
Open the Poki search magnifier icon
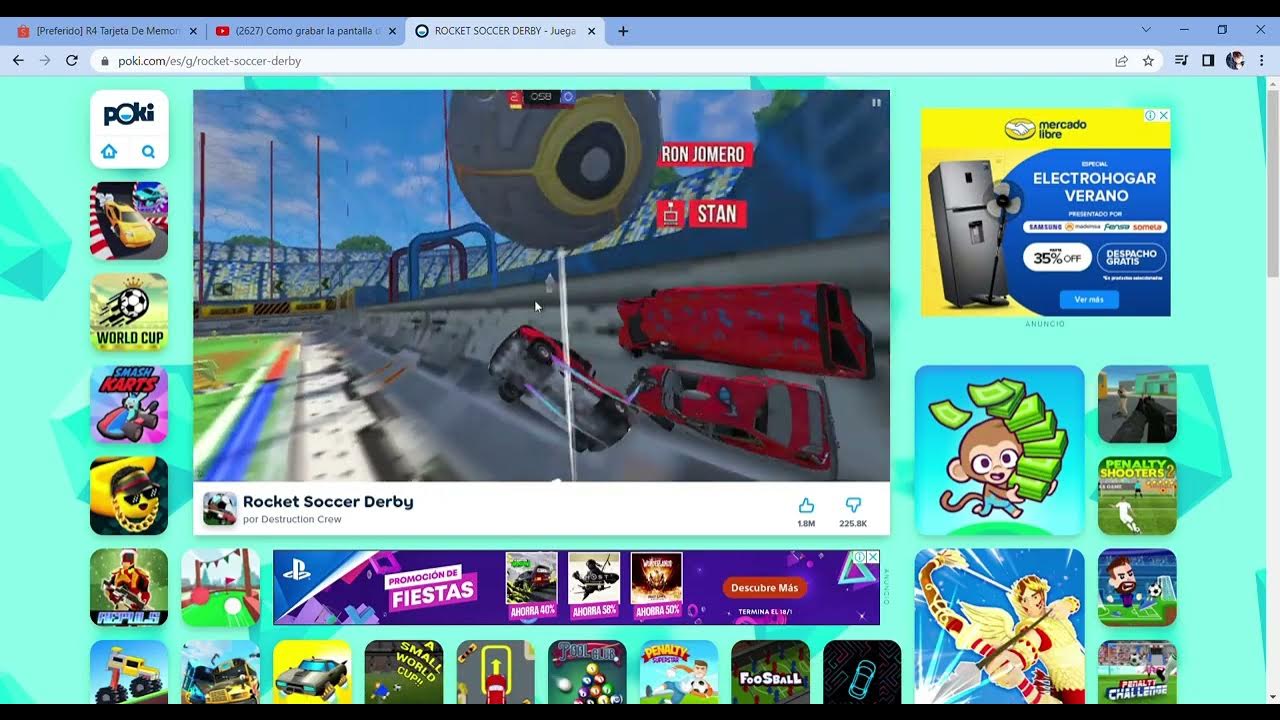tap(148, 152)
